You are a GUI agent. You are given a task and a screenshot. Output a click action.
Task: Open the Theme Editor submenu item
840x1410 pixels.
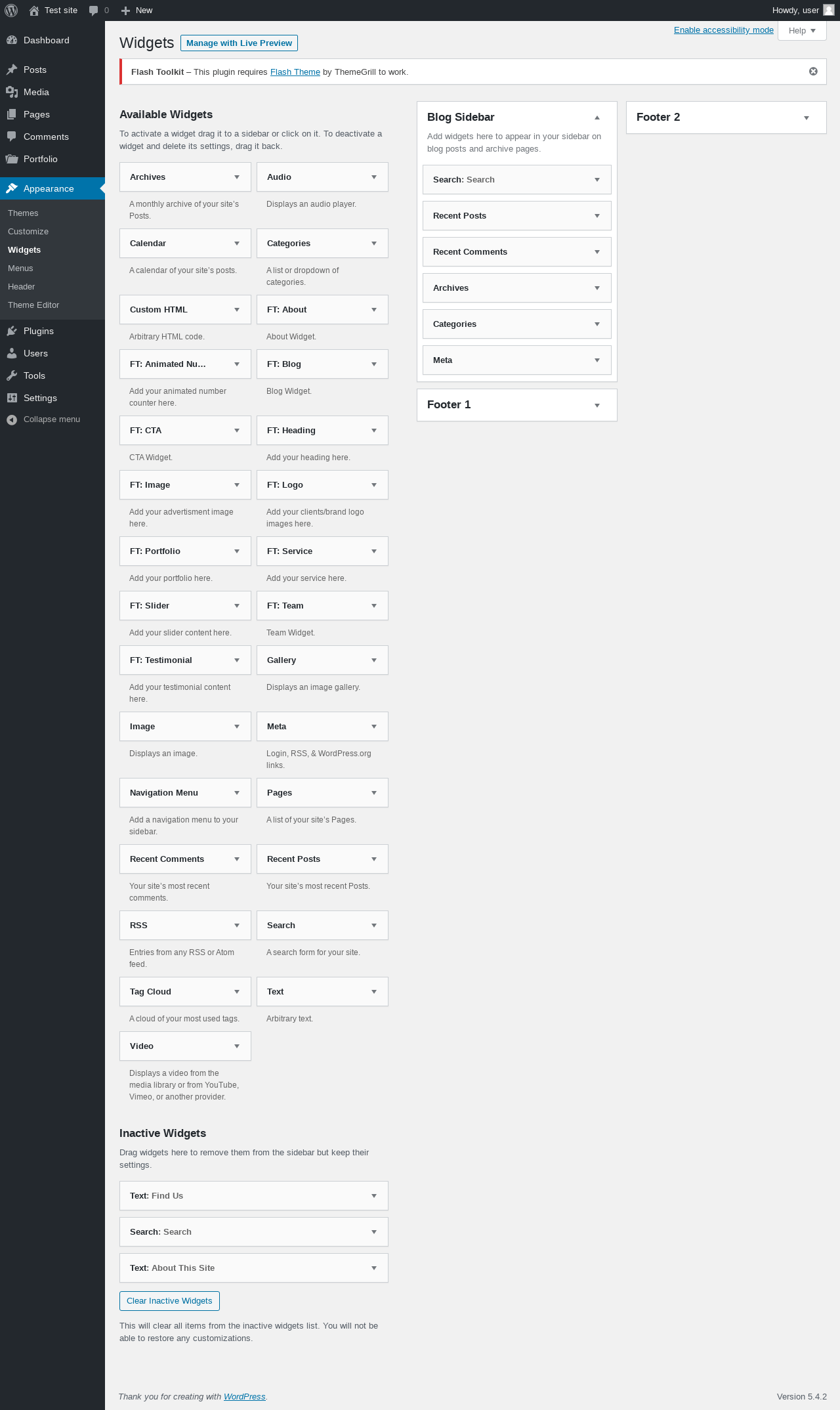(x=33, y=305)
